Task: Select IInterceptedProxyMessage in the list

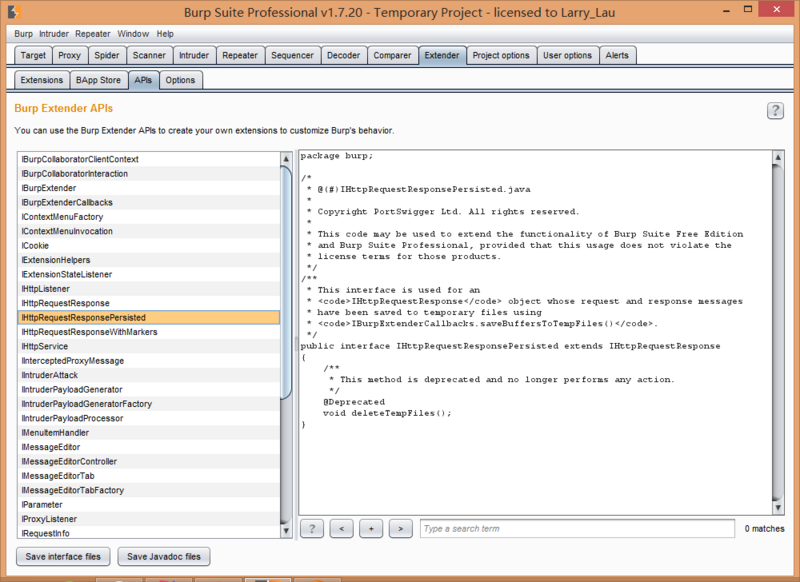Action: tap(148, 361)
